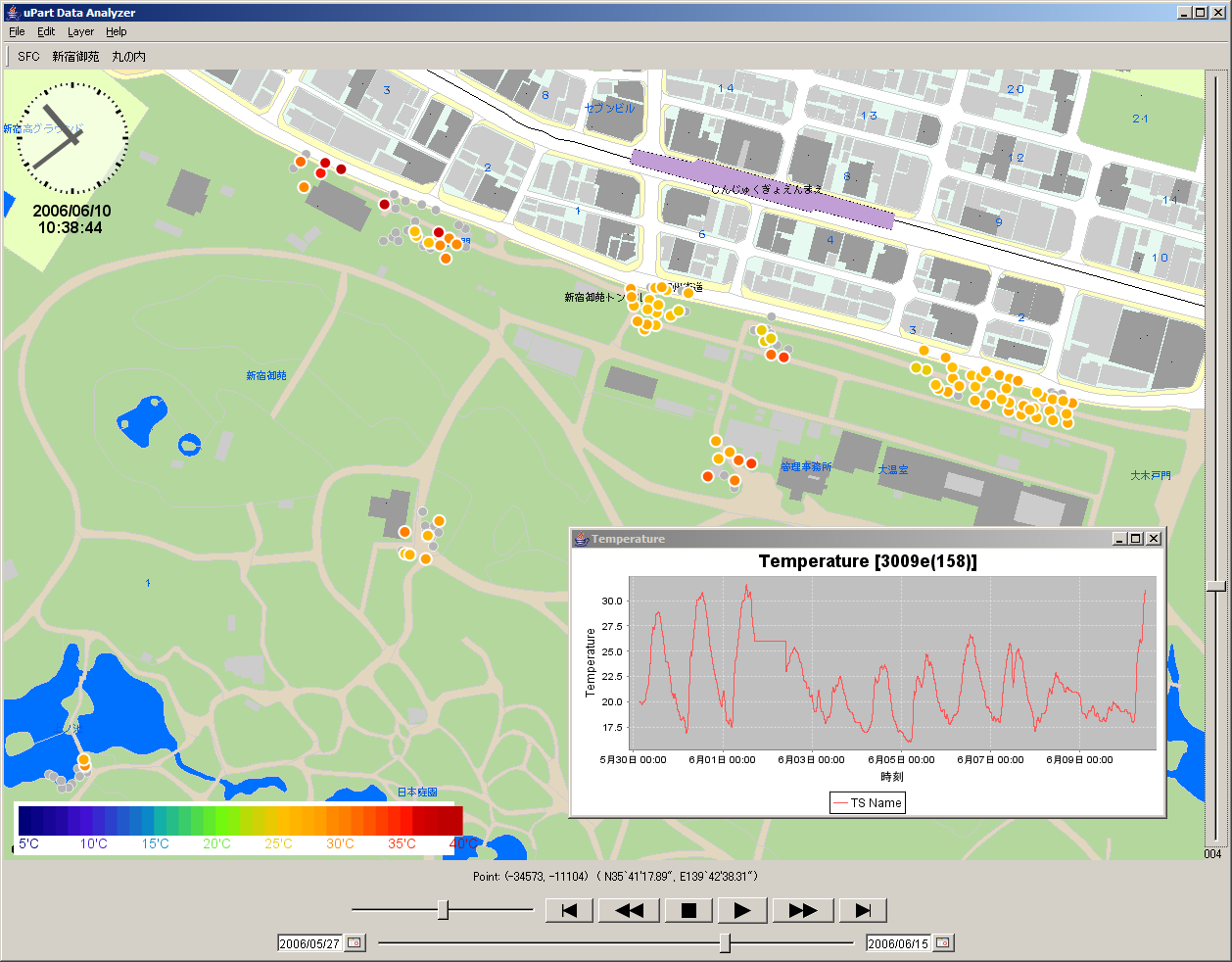The width and height of the screenshot is (1232, 962).
Task: Skip to the end of playback
Action: 863,910
